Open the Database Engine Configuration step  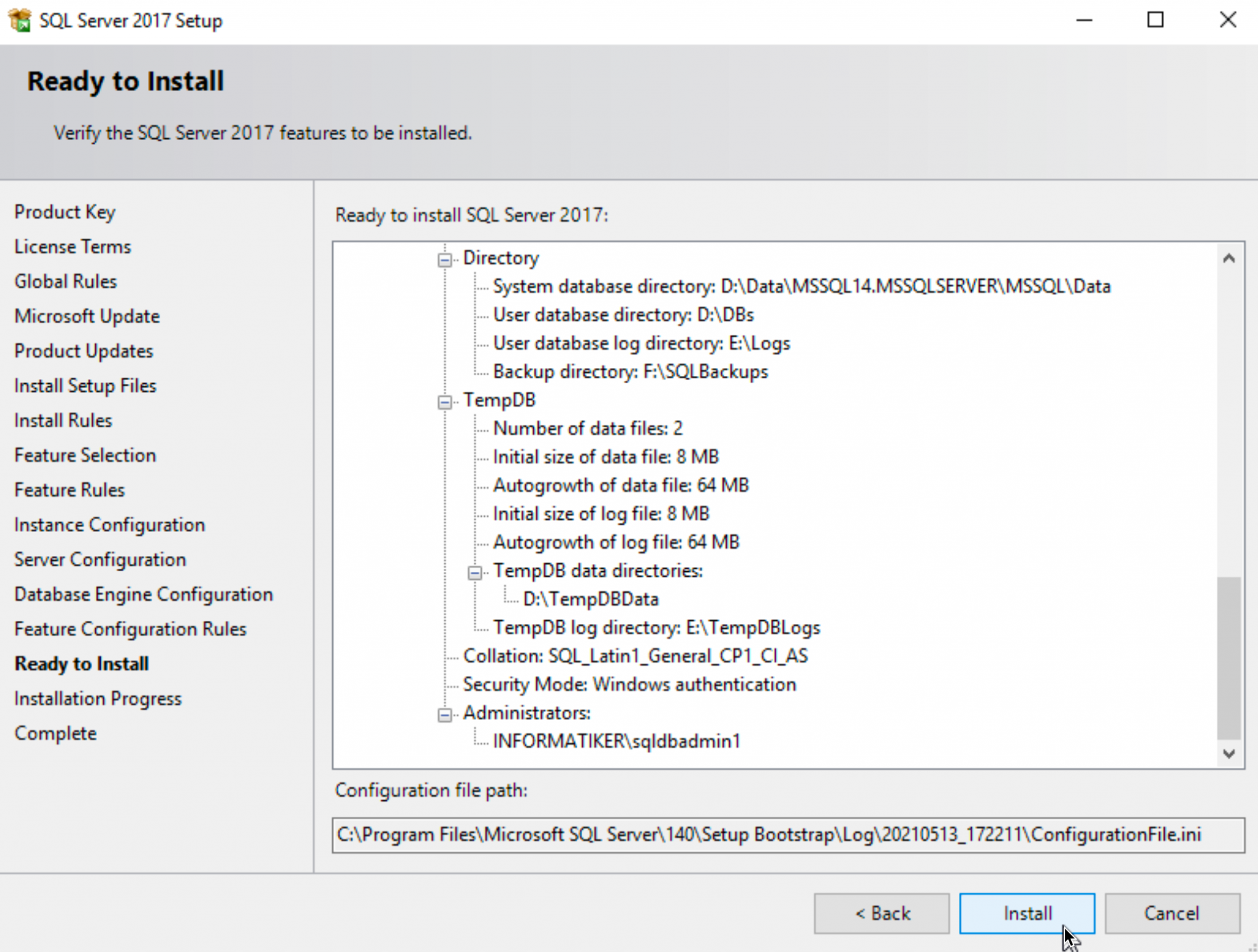tap(143, 594)
